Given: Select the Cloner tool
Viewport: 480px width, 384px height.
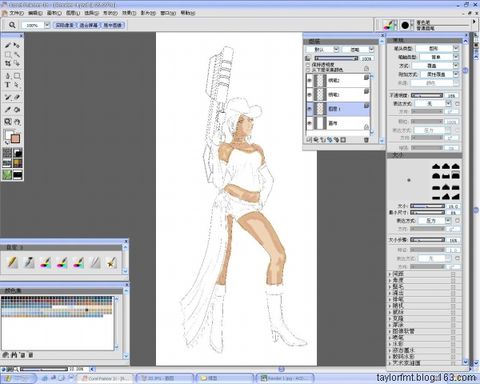Looking at the screenshot, I should (8, 97).
